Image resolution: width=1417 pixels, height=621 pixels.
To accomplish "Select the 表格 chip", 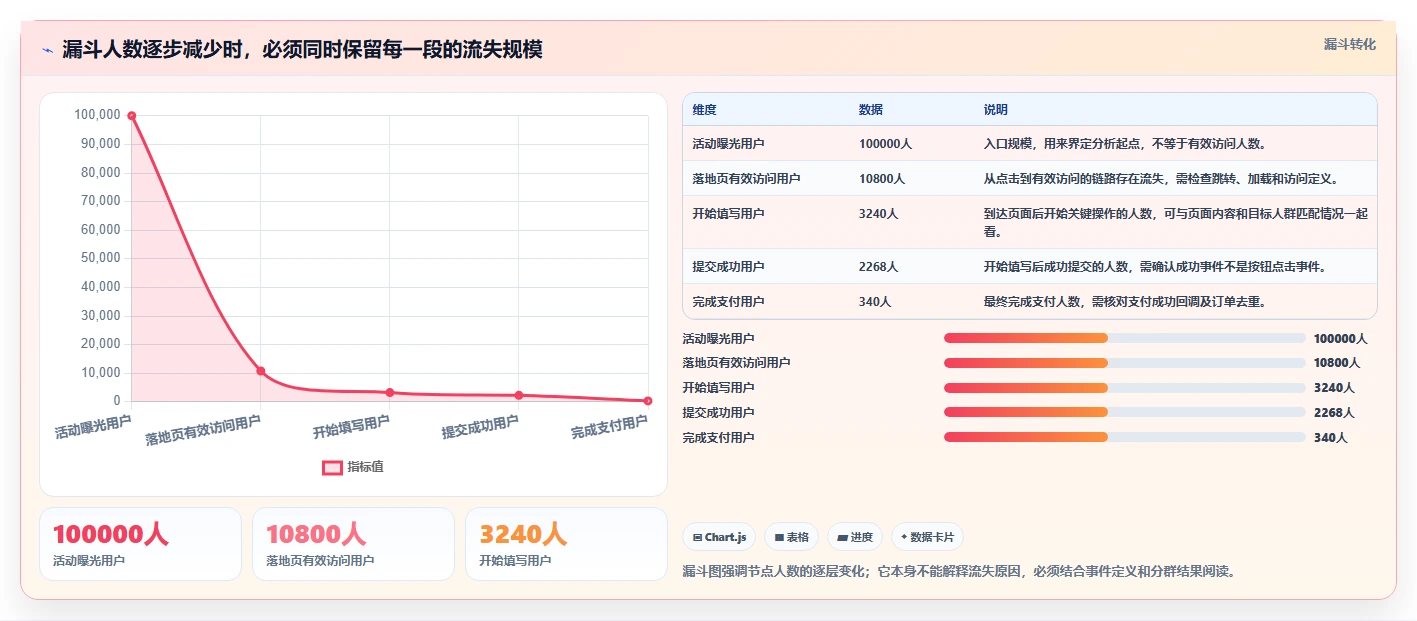I will [791, 537].
